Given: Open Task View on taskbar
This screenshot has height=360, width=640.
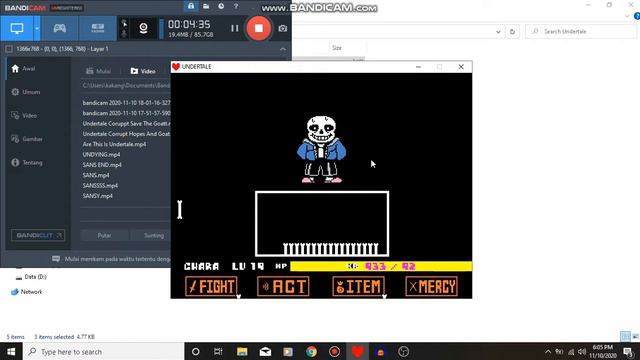Looking at the screenshot, I should click(218, 351).
